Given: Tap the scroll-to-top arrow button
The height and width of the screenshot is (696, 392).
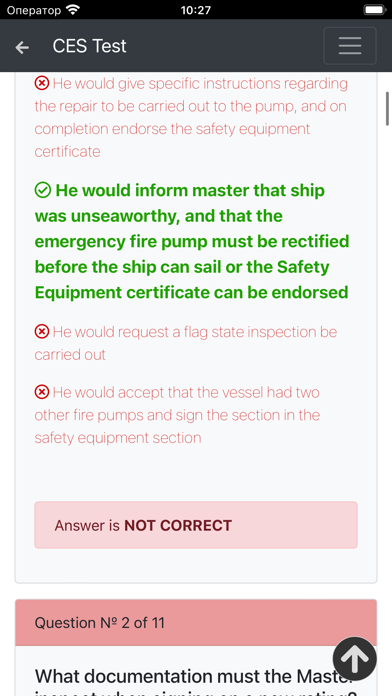Looking at the screenshot, I should (x=355, y=659).
